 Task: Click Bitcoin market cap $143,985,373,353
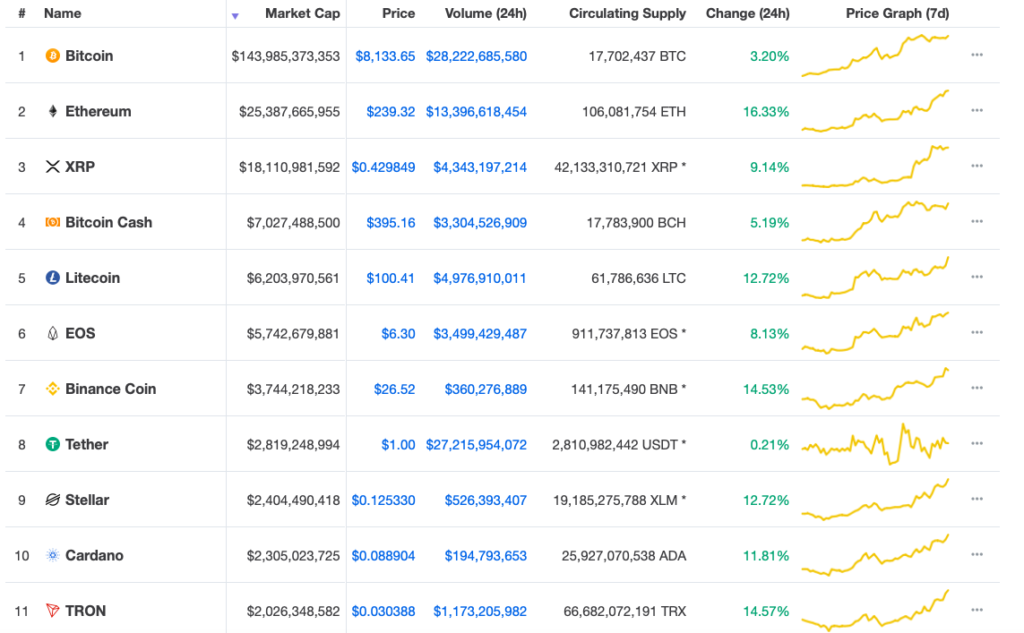coord(285,56)
